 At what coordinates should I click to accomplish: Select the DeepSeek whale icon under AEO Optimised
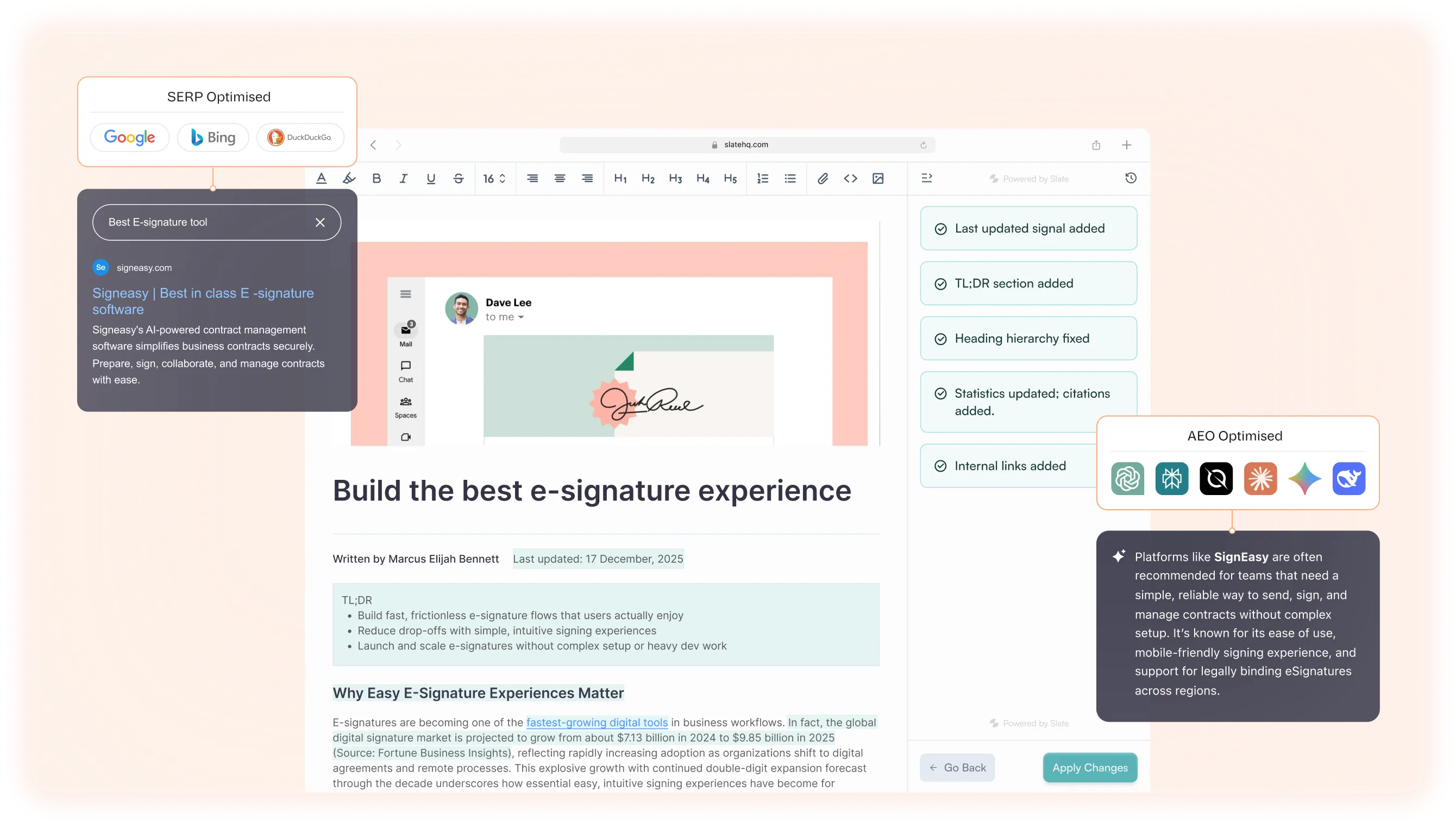click(1349, 478)
